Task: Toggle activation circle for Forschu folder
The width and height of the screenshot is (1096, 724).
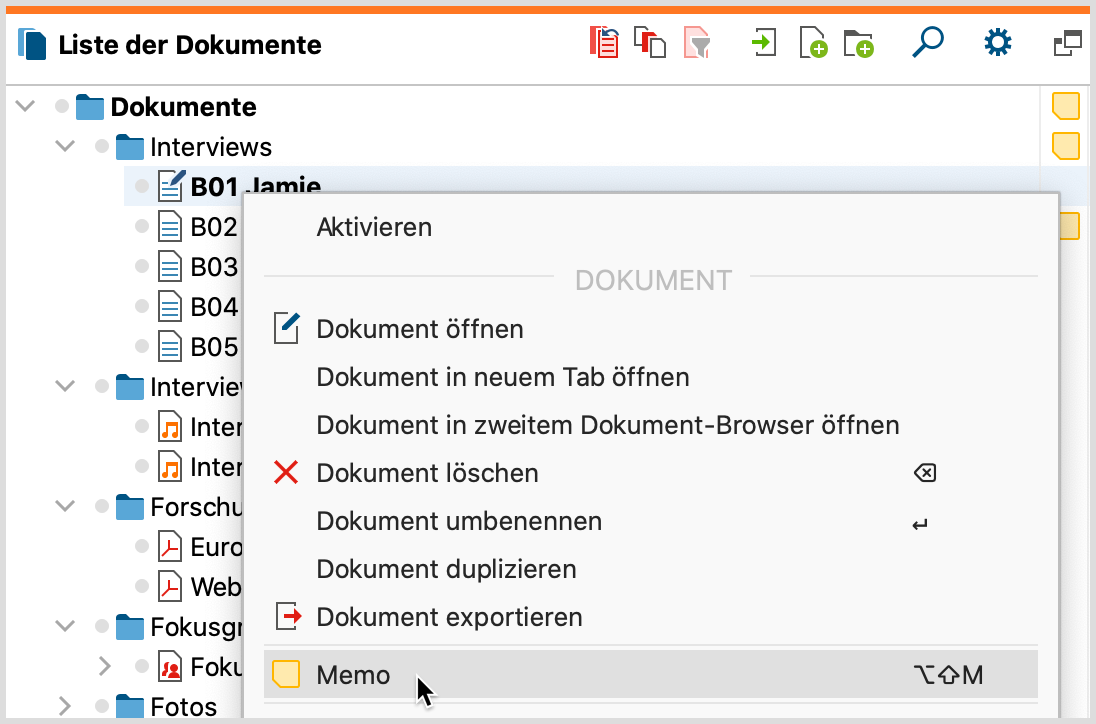Action: [102, 506]
